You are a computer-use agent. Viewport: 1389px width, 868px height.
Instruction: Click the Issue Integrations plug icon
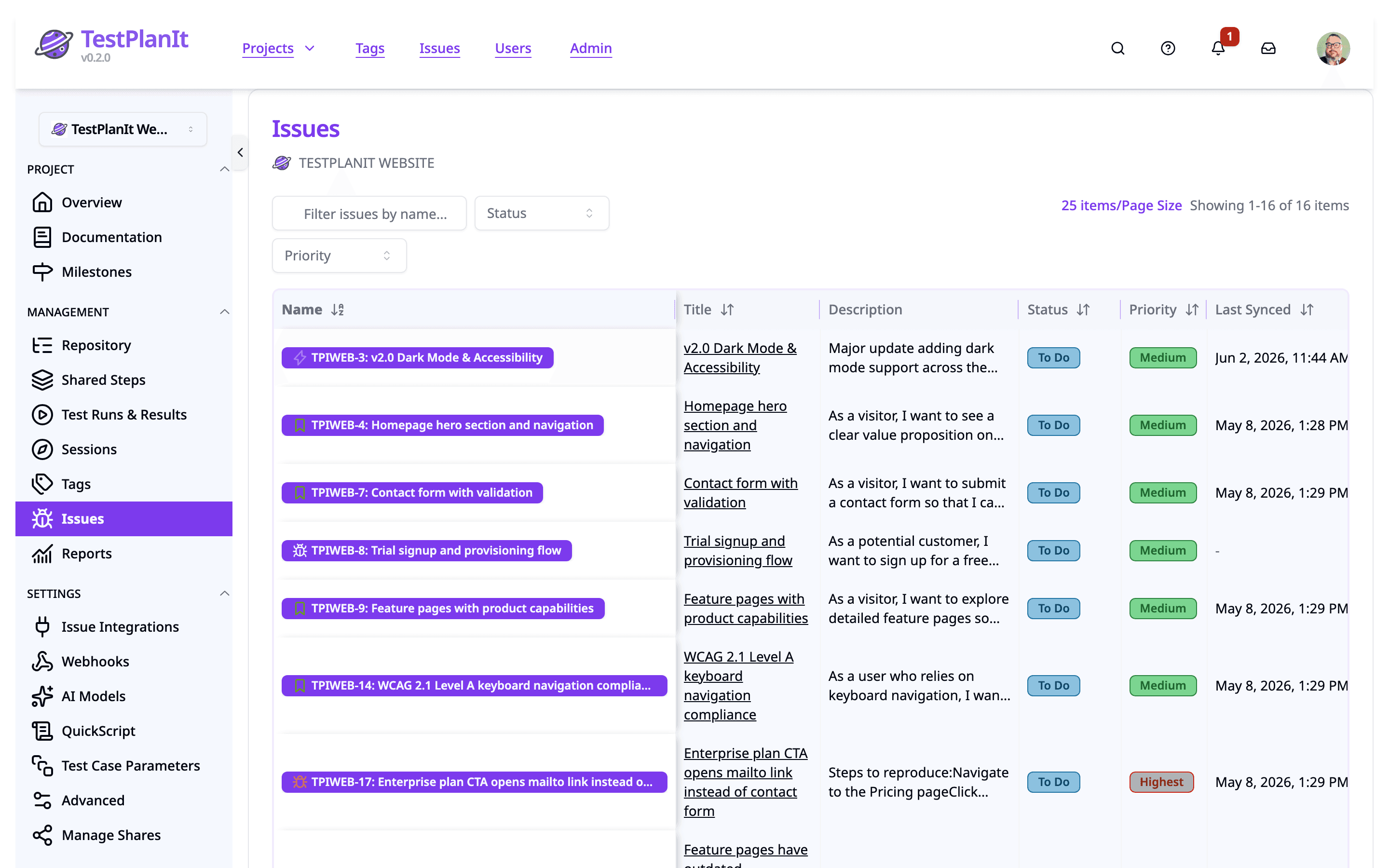(42, 627)
